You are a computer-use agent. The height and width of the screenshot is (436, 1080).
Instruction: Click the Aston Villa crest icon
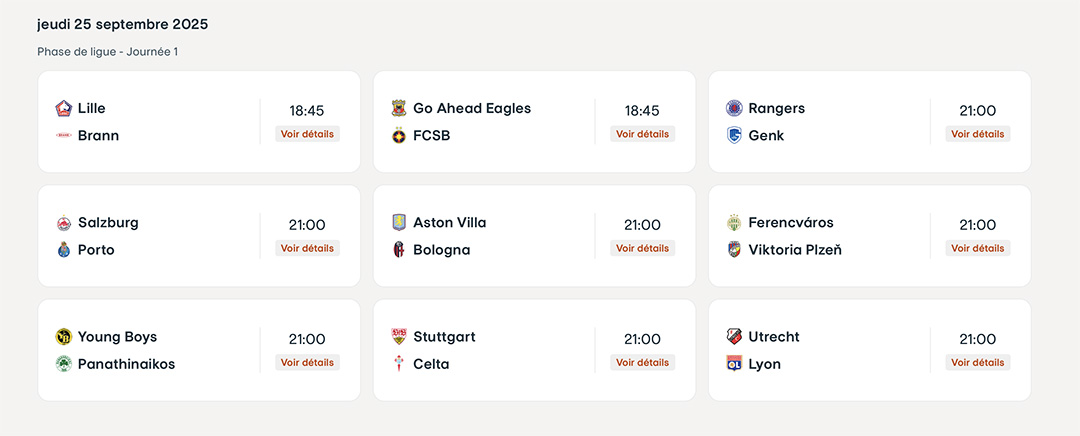pyautogui.click(x=399, y=222)
